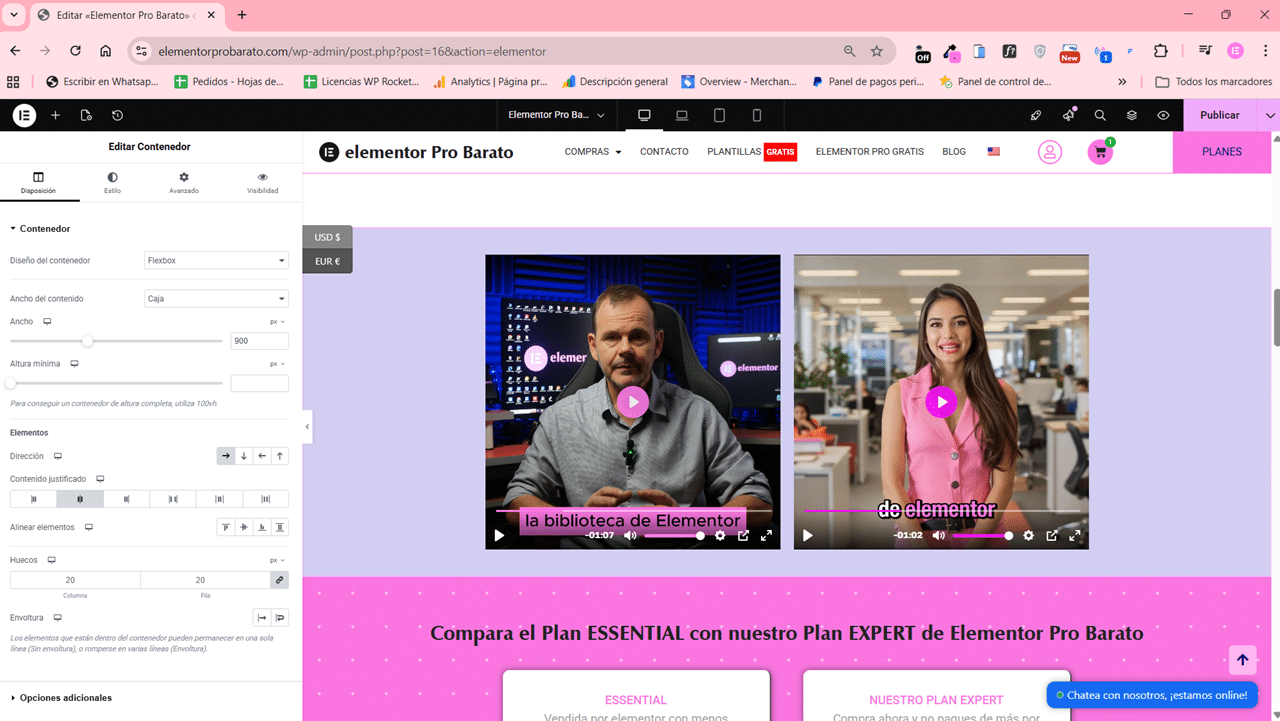Click the Publicar button

(1219, 115)
